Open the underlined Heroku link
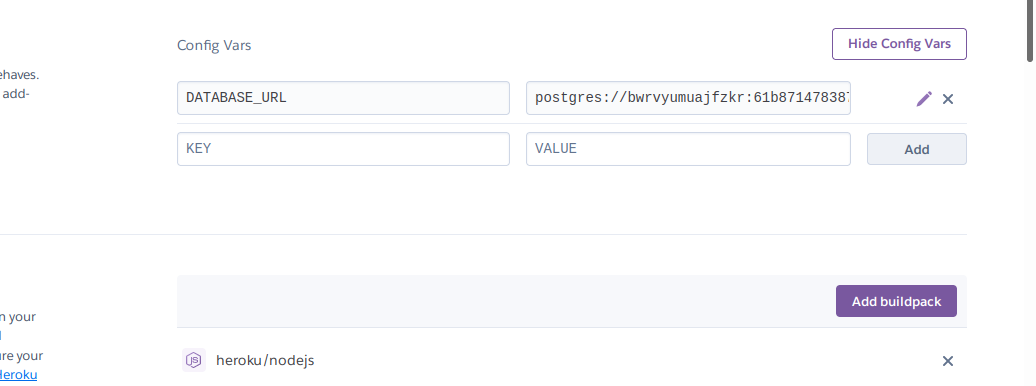 click(x=18, y=375)
